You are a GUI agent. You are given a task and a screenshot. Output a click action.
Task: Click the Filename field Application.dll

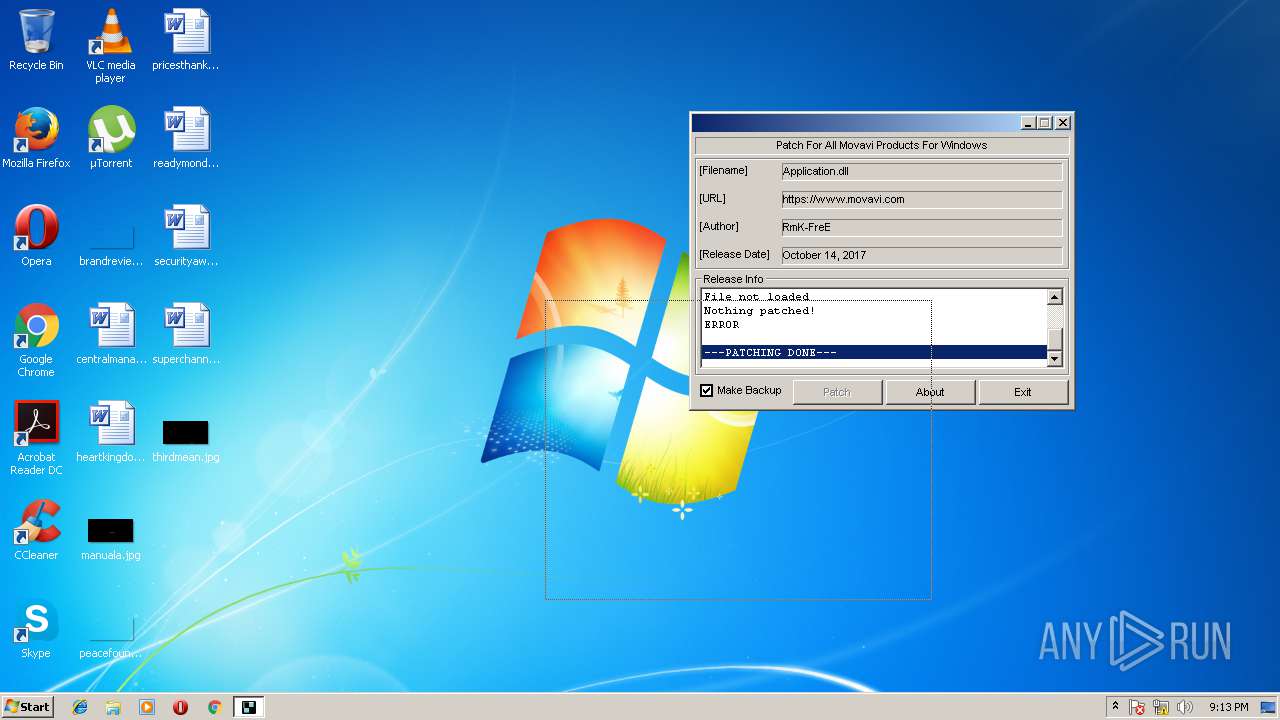point(921,171)
